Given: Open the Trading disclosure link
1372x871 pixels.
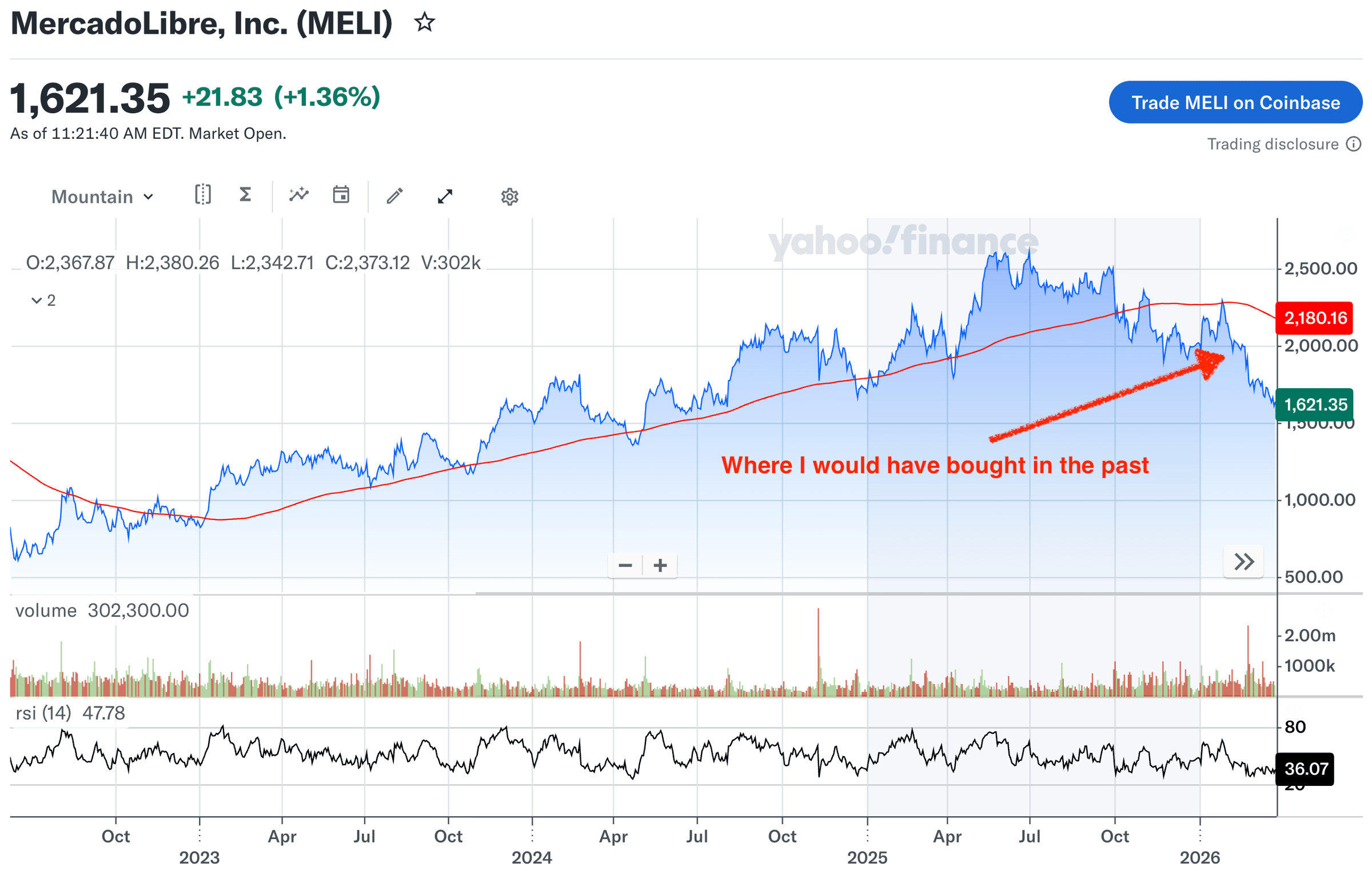Looking at the screenshot, I should (x=1272, y=144).
